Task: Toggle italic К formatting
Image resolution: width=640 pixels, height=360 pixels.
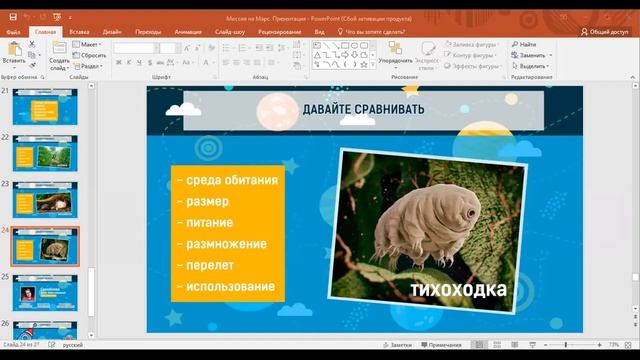Action: pos(129,62)
